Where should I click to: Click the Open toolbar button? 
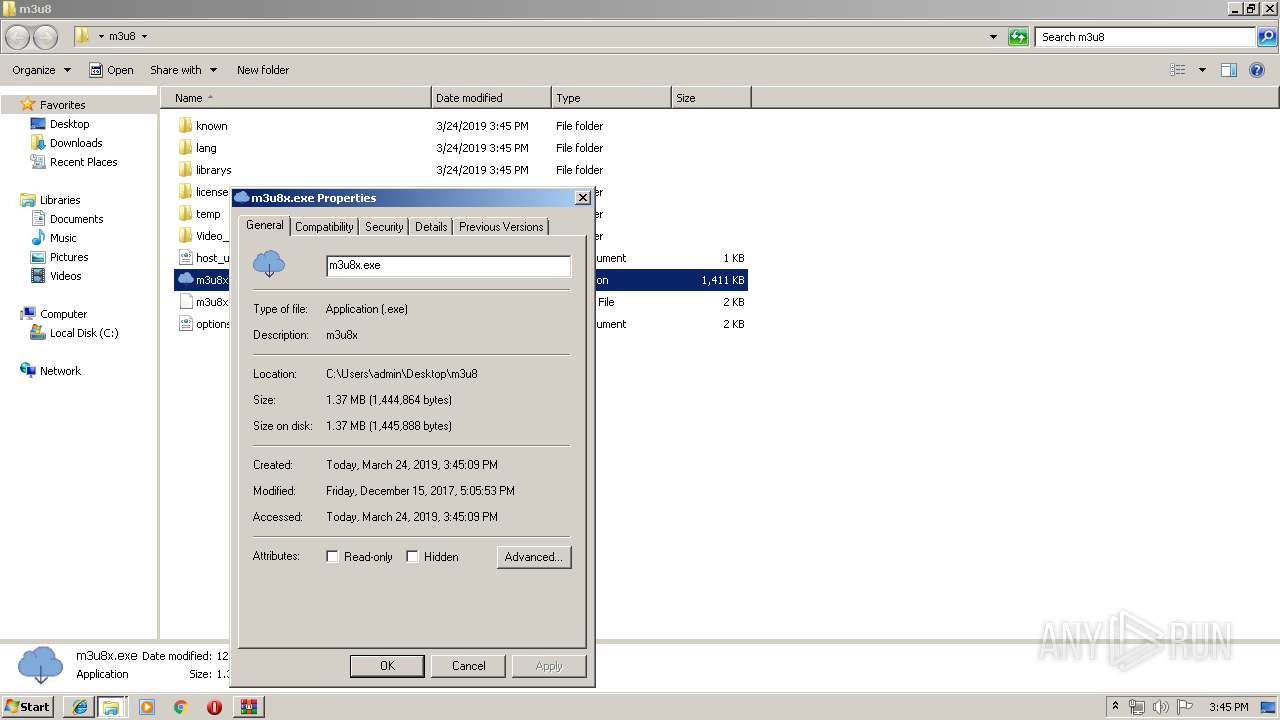pyautogui.click(x=111, y=70)
